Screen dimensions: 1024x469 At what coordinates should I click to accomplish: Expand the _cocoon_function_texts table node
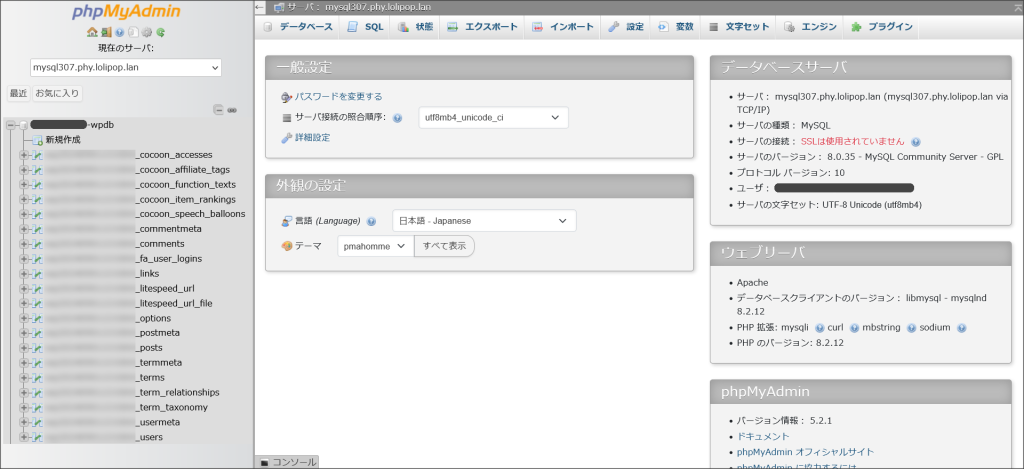pos(24,184)
